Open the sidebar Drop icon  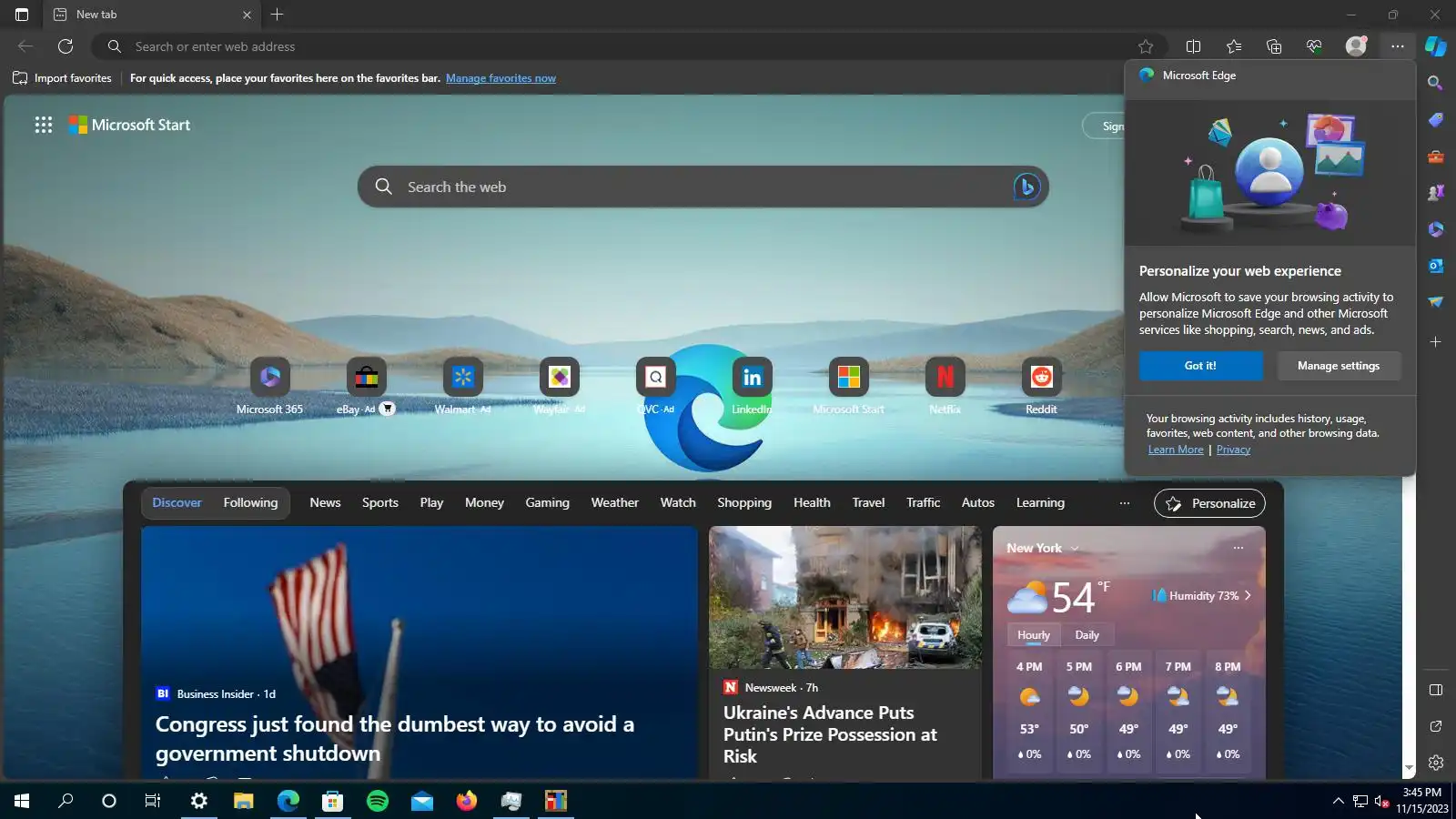click(1436, 302)
